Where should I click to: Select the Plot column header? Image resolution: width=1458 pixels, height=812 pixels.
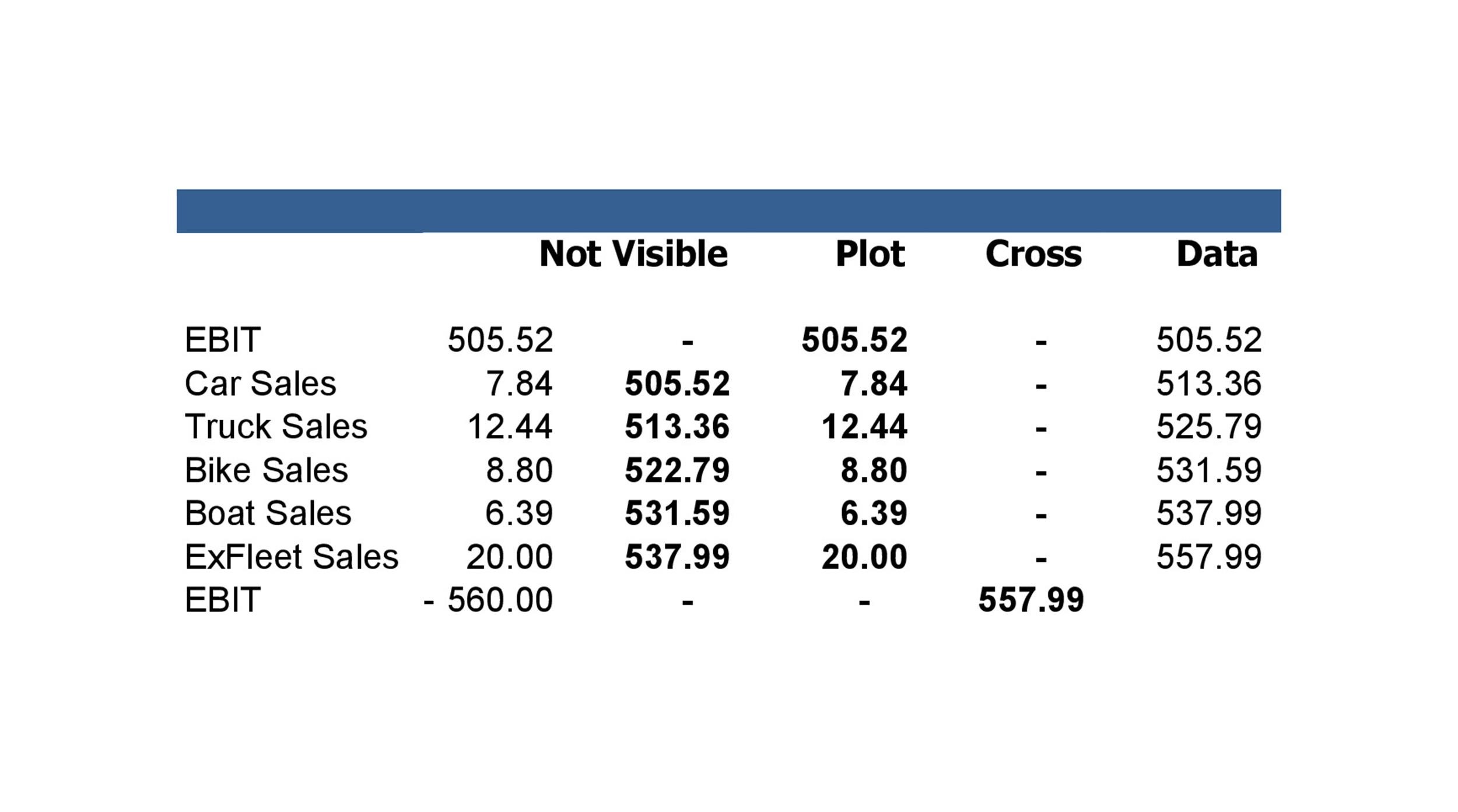[x=870, y=254]
